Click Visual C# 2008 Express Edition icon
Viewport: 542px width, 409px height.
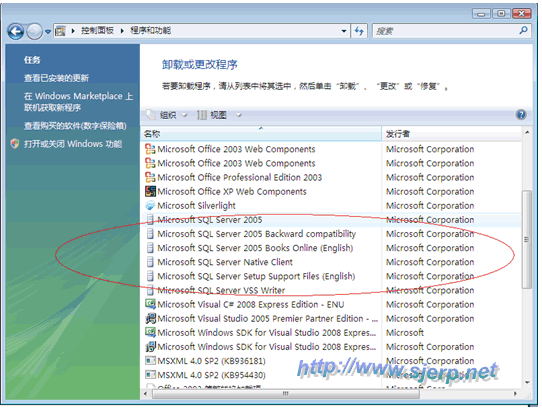pyautogui.click(x=150, y=304)
